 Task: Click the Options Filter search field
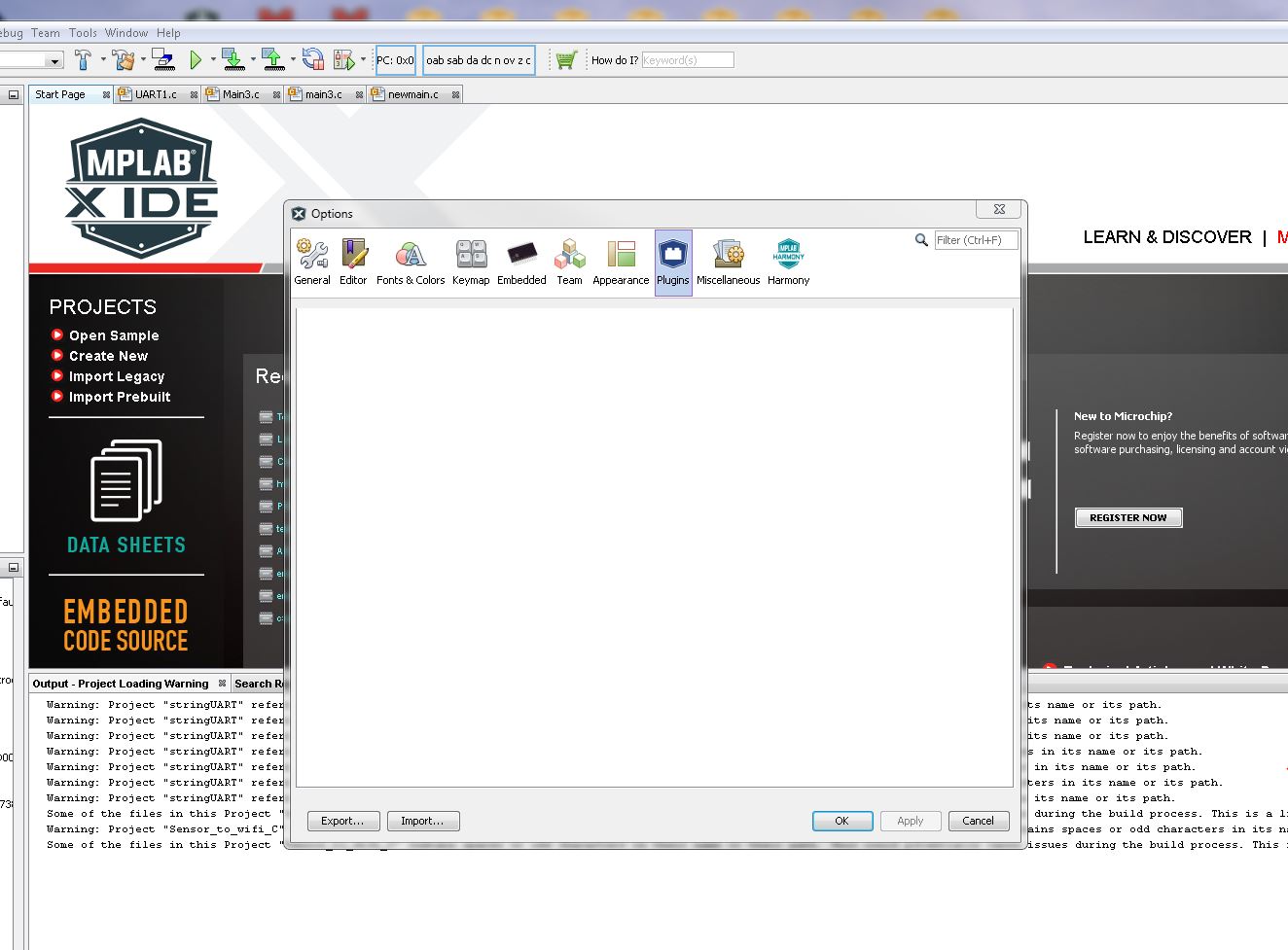pos(976,240)
